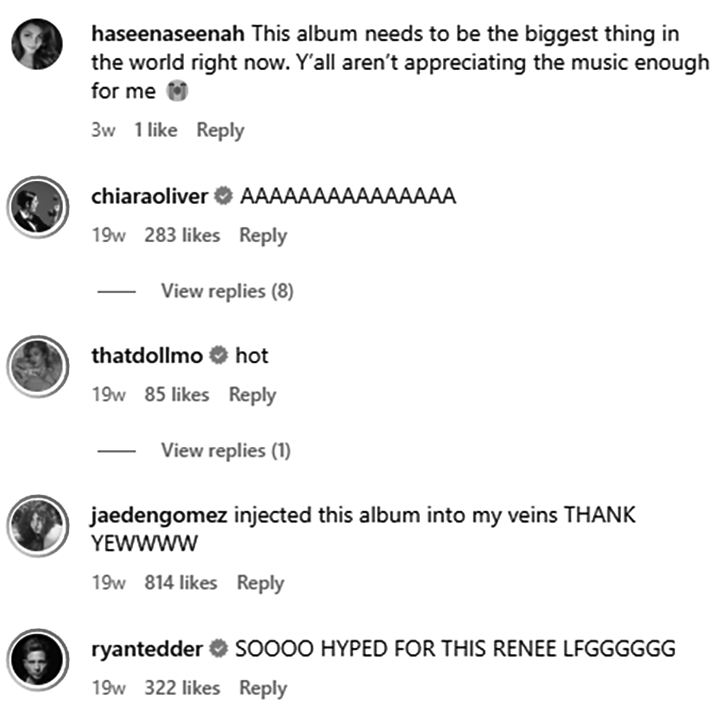
Task: Reply to jaedengomez's comment
Action: pyautogui.click(x=260, y=583)
